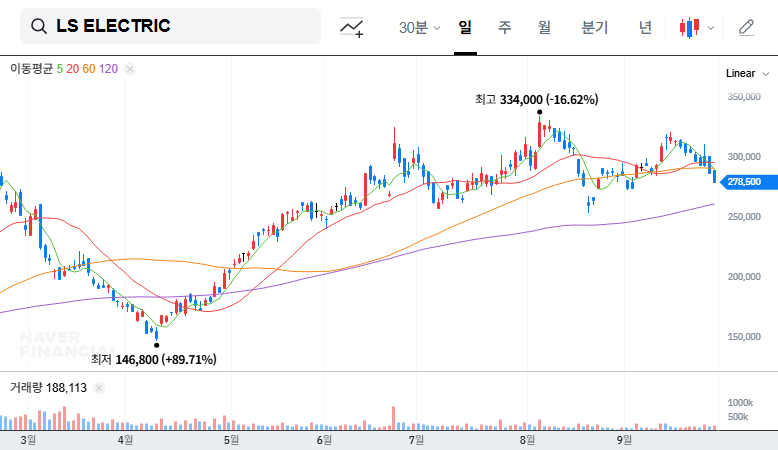Click the 4월 date axis label
The width and height of the screenshot is (778, 450).
126,440
